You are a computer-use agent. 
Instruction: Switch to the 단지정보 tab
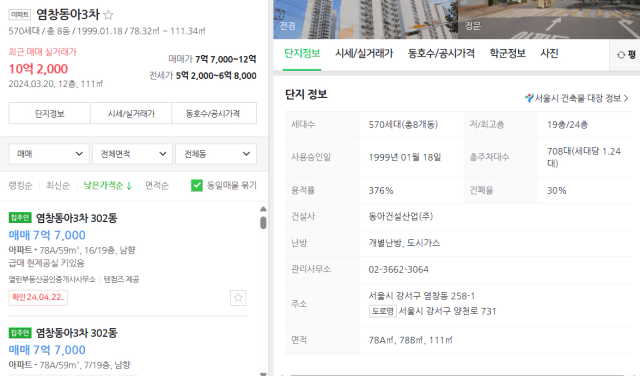pyautogui.click(x=302, y=53)
